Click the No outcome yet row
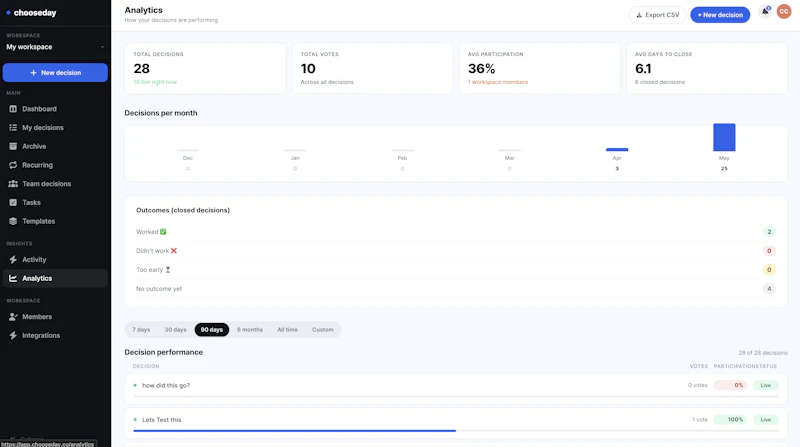This screenshot has width=800, height=447. point(456,289)
